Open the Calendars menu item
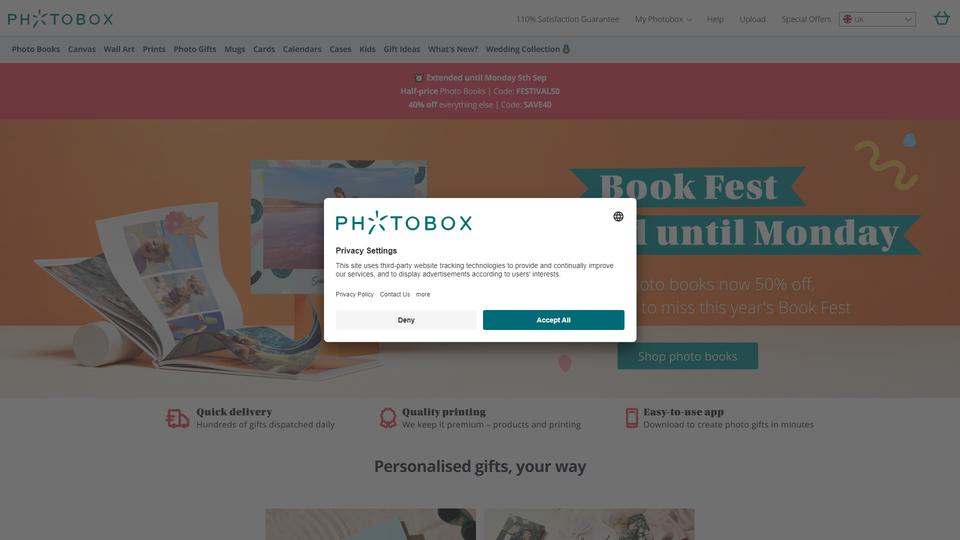 tap(302, 49)
